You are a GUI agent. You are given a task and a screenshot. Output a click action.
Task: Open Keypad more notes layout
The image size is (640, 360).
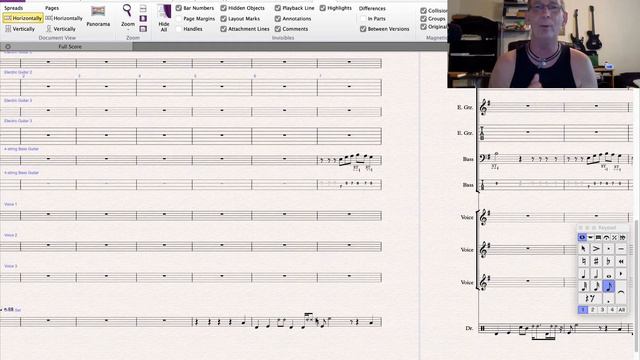click(590, 237)
